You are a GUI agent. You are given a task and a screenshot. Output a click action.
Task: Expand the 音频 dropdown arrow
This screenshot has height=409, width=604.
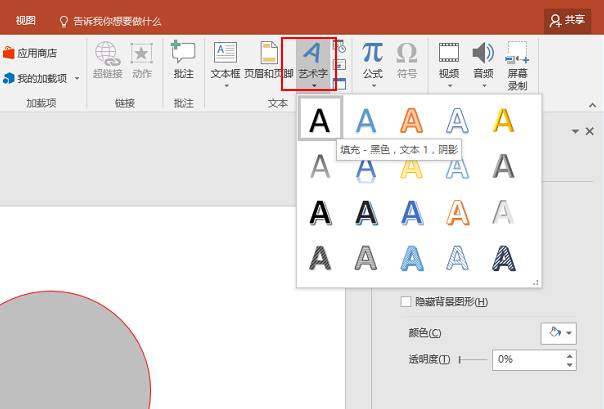tap(485, 85)
